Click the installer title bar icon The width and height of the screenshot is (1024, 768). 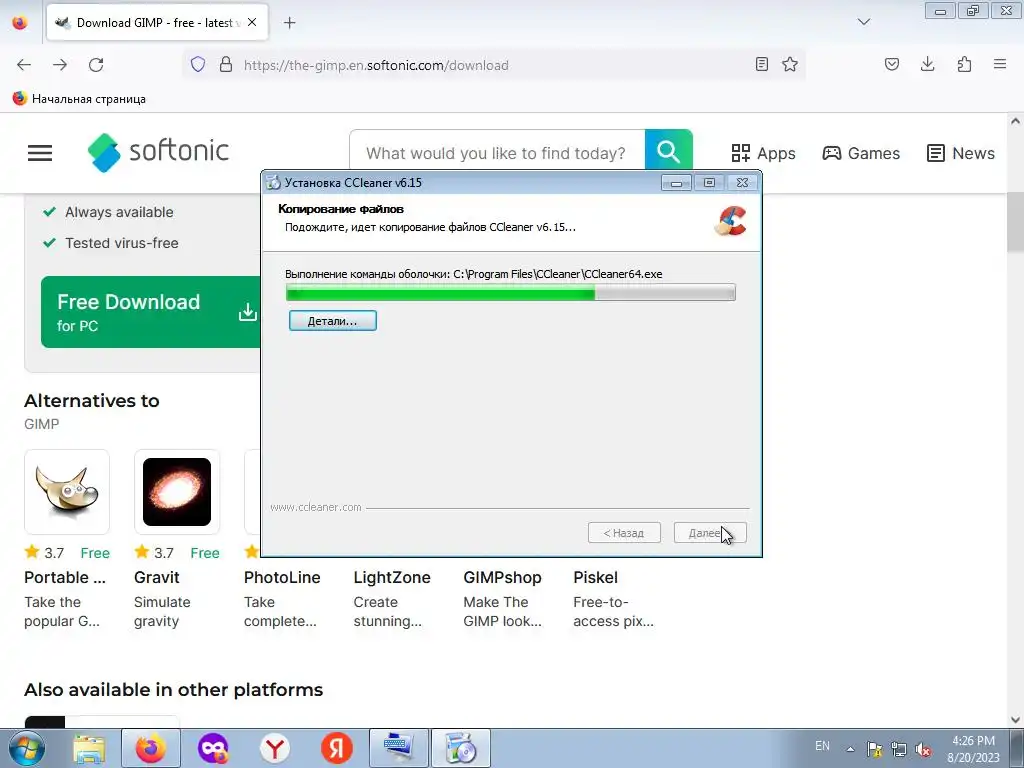point(273,183)
